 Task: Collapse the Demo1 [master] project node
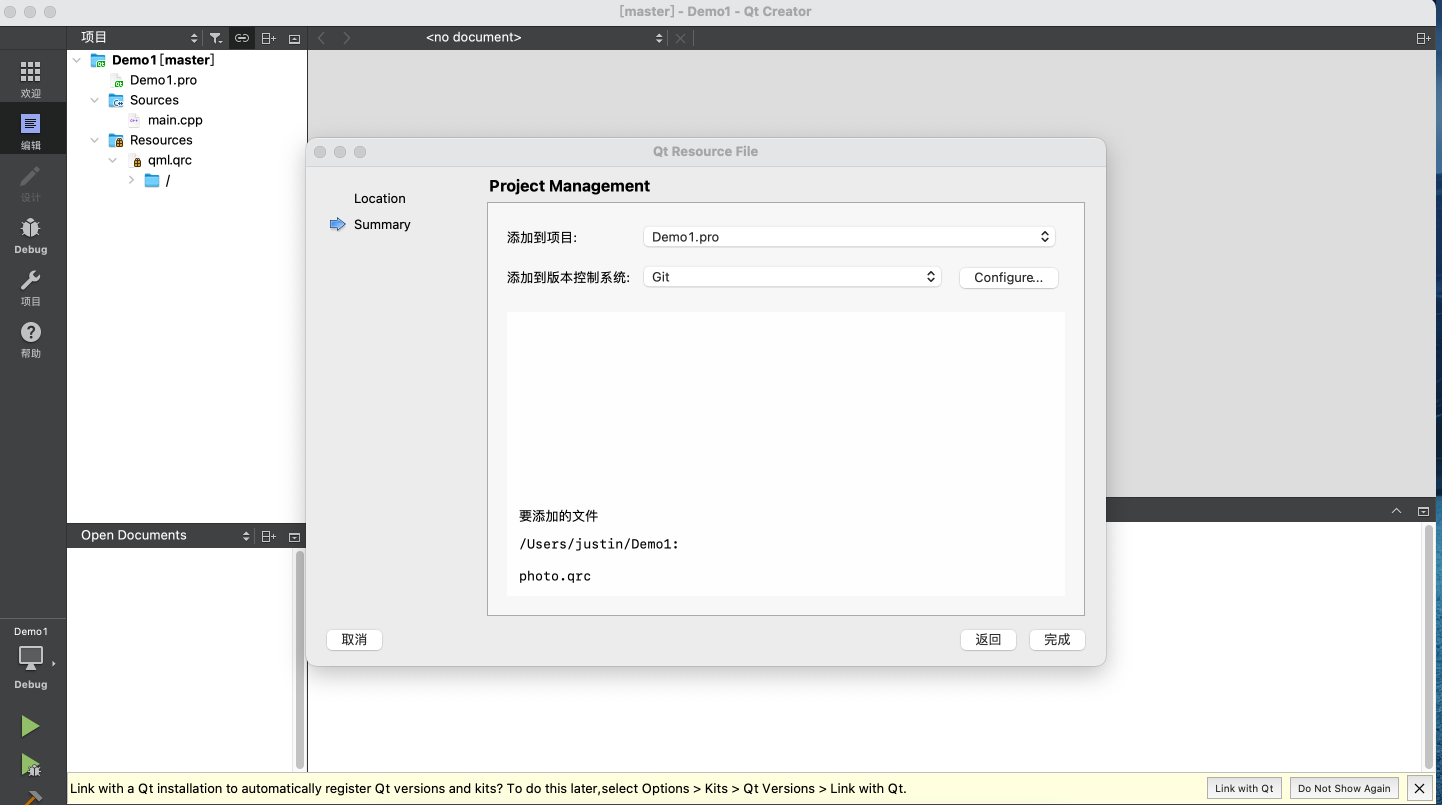[77, 60]
